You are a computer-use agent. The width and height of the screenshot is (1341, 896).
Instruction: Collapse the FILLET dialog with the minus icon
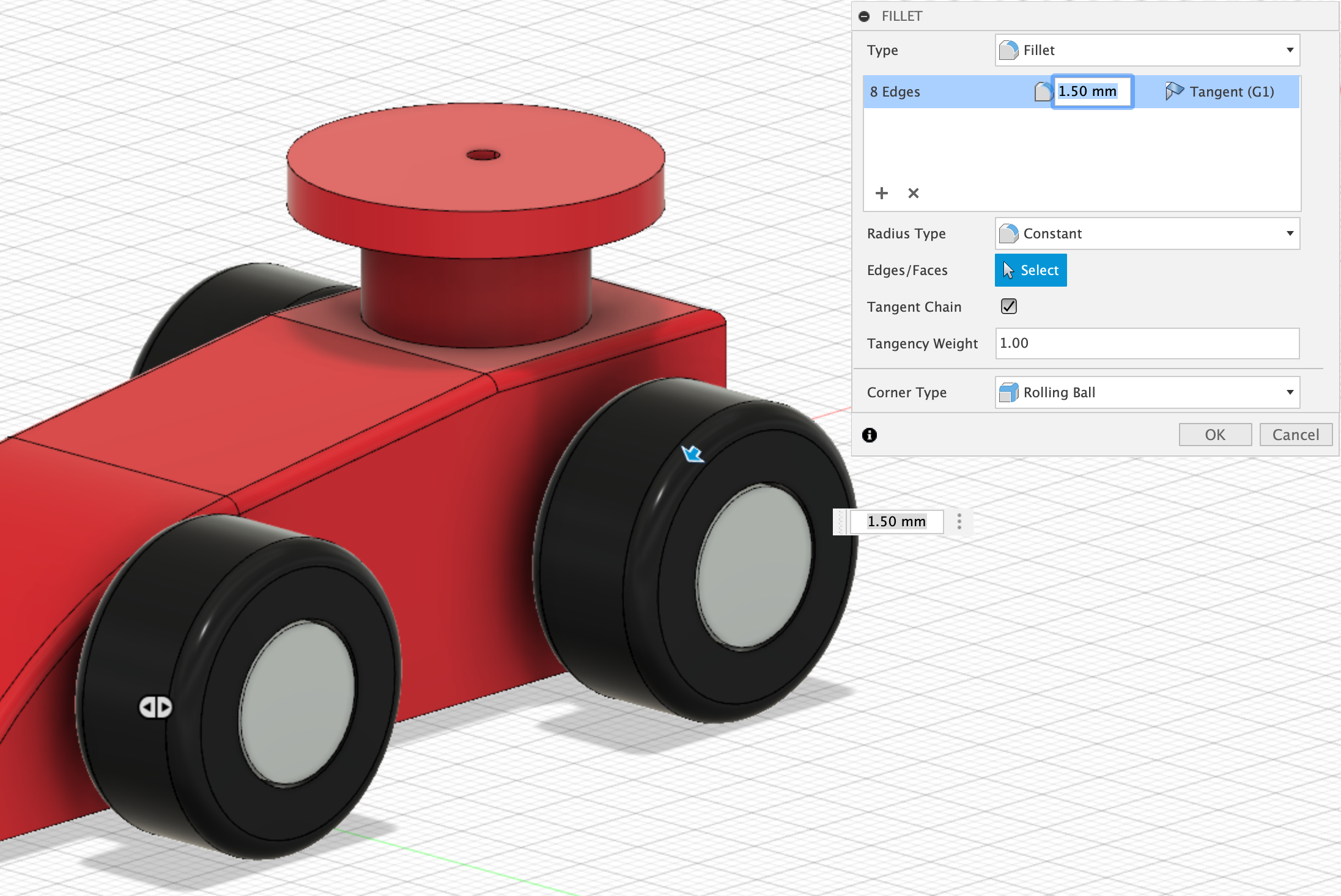click(x=864, y=17)
